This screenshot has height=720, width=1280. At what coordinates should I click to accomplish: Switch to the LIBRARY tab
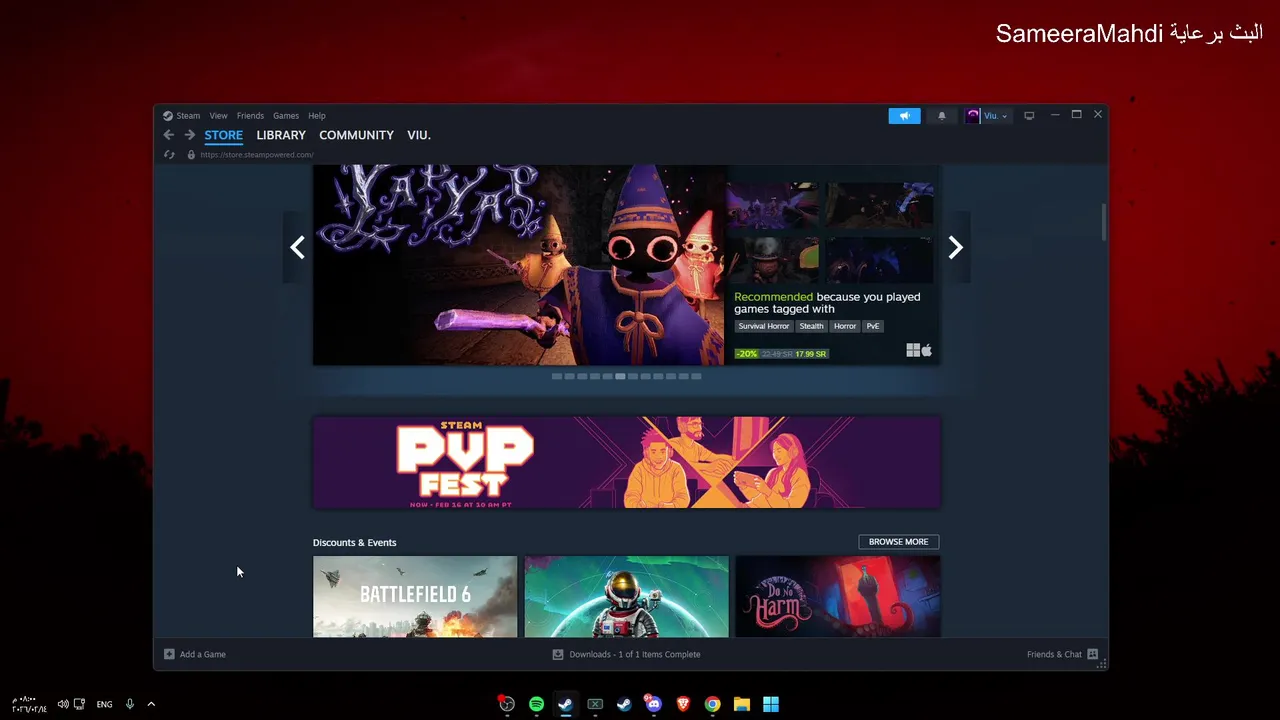tap(281, 135)
